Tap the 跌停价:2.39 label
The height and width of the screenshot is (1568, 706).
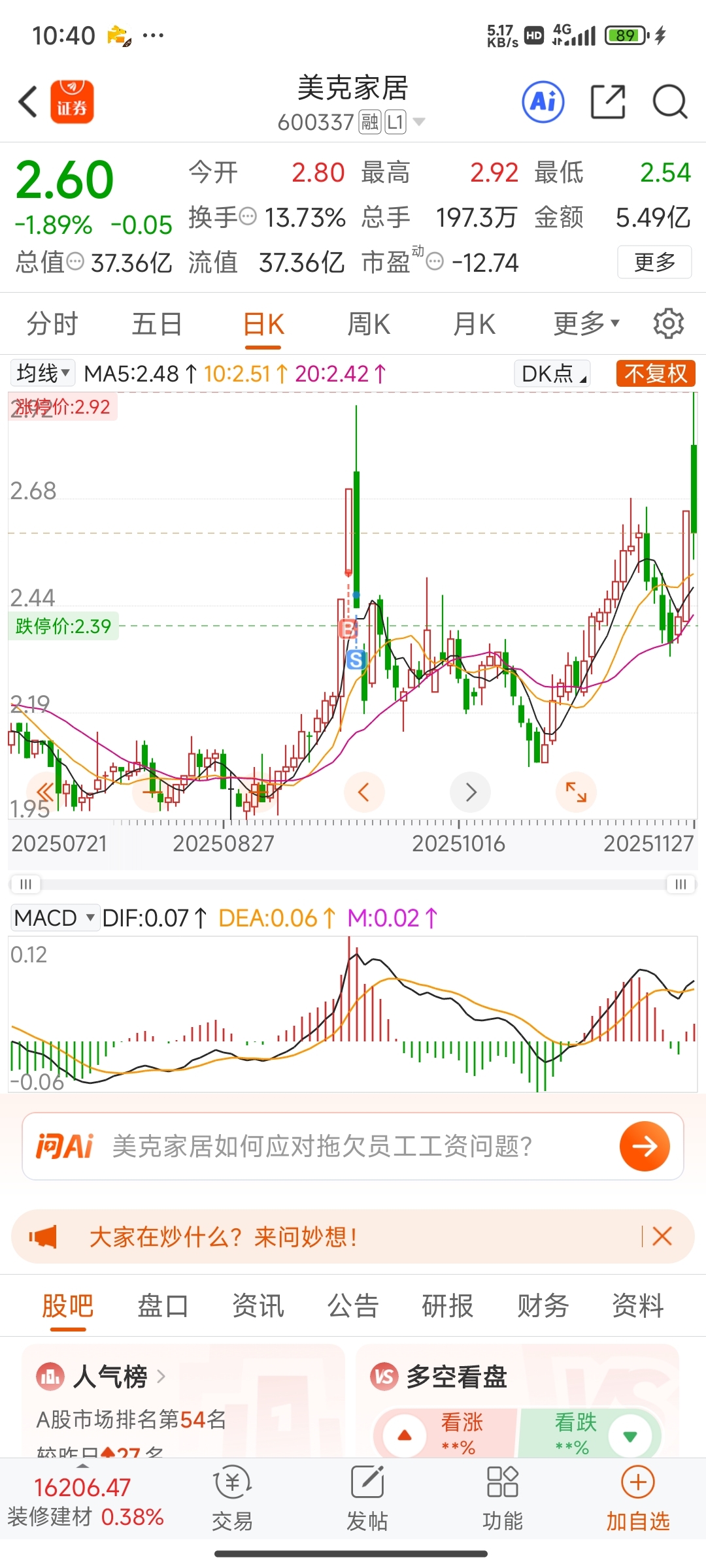[63, 626]
